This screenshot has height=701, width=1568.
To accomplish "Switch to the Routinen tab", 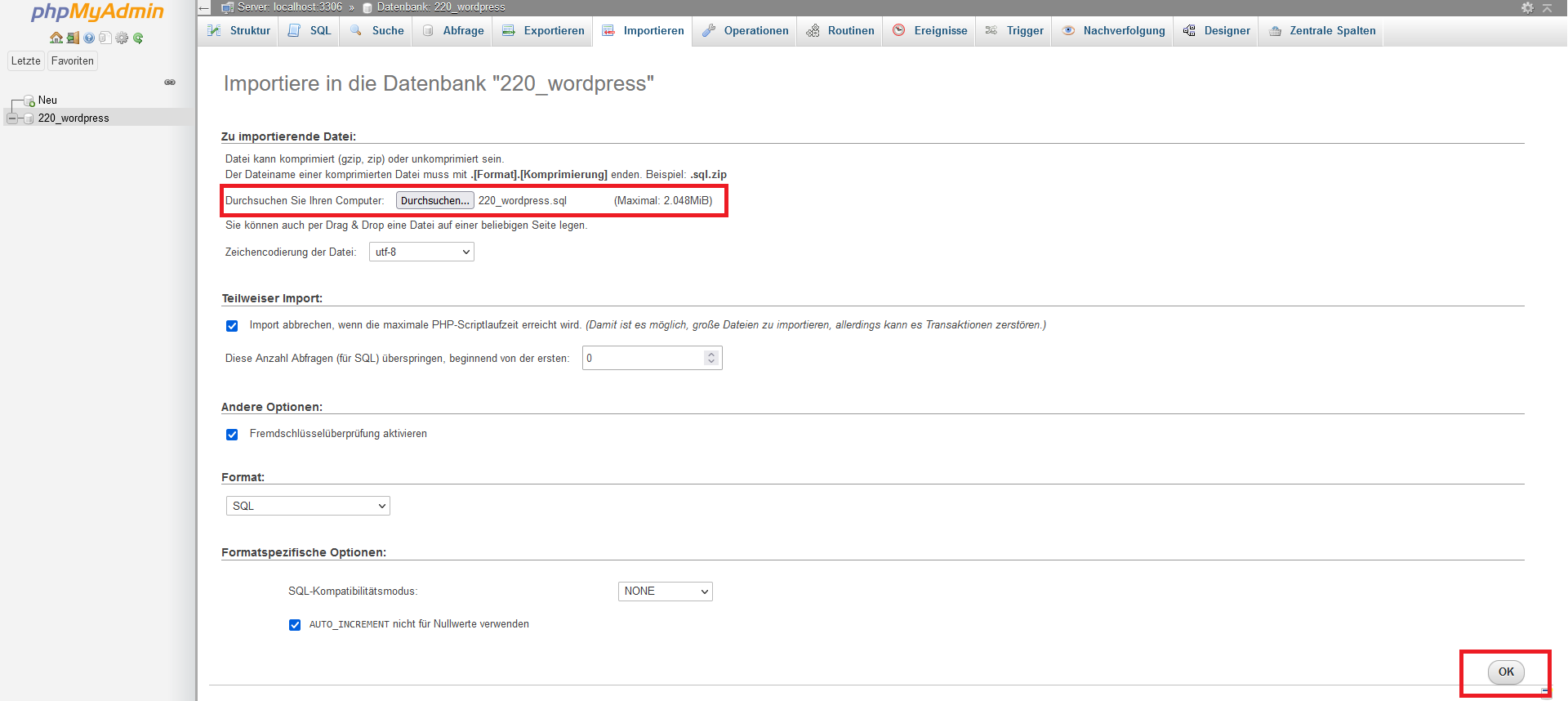I will (x=840, y=31).
